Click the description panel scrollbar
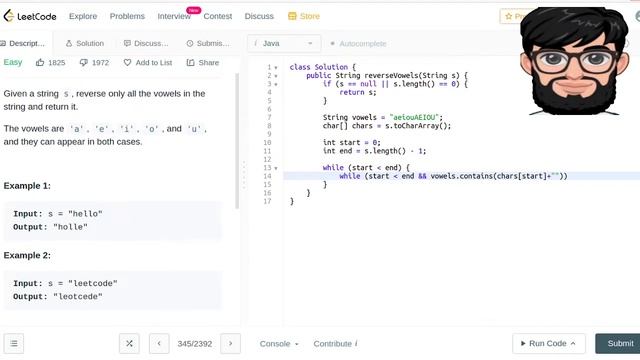The width and height of the screenshot is (640, 360). tap(237, 141)
